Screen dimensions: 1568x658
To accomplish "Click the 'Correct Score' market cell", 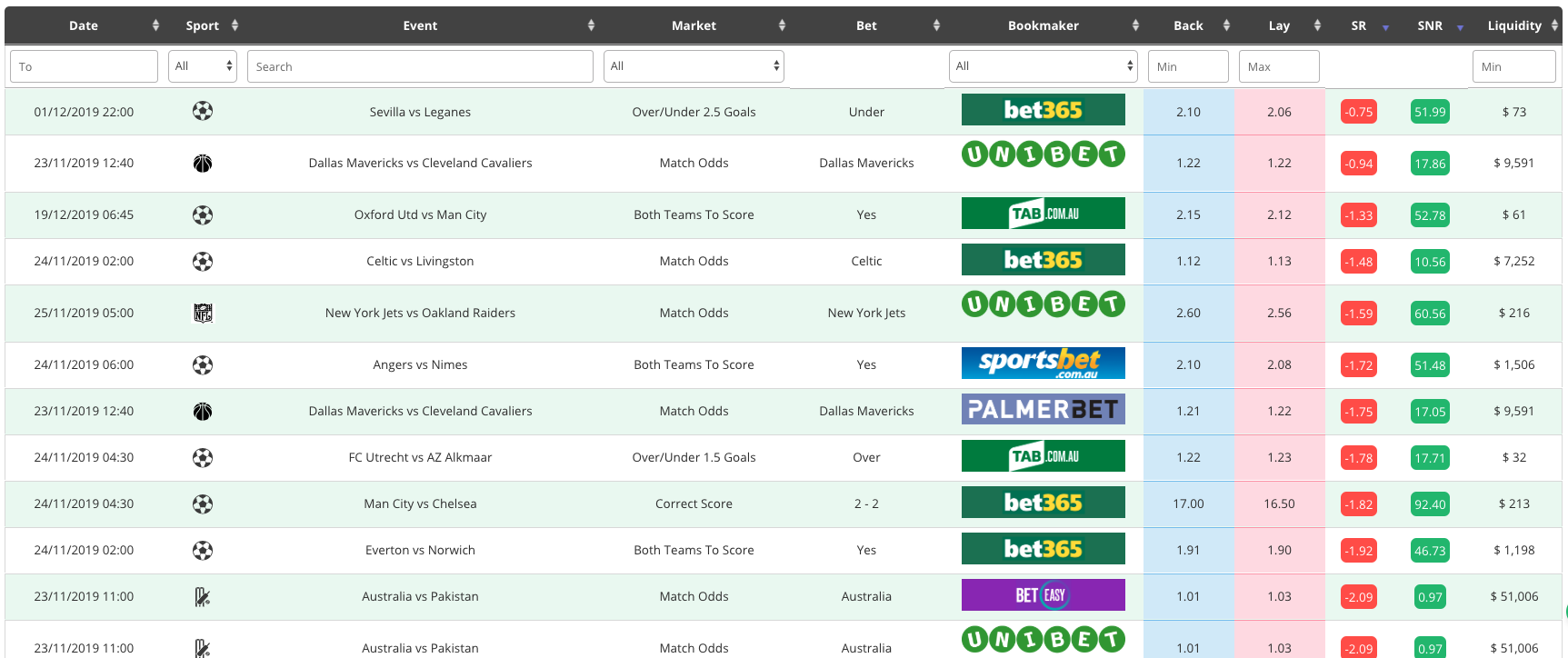I will tap(694, 503).
